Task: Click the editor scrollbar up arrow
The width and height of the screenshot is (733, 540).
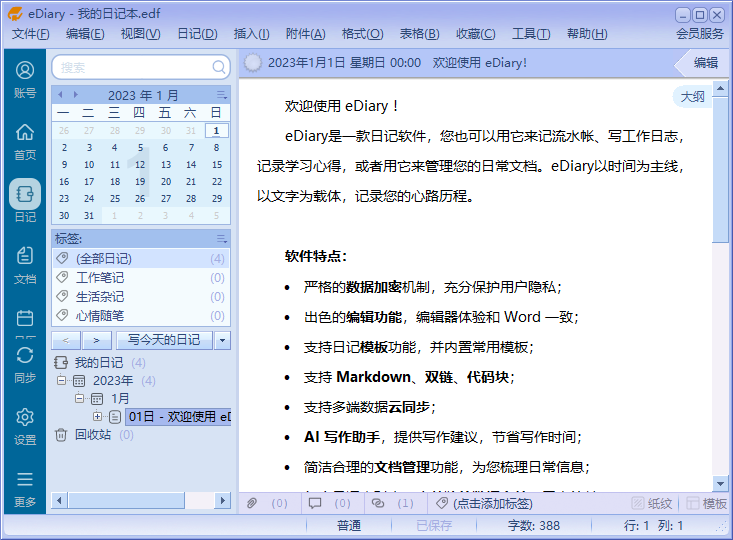Action: tap(720, 88)
